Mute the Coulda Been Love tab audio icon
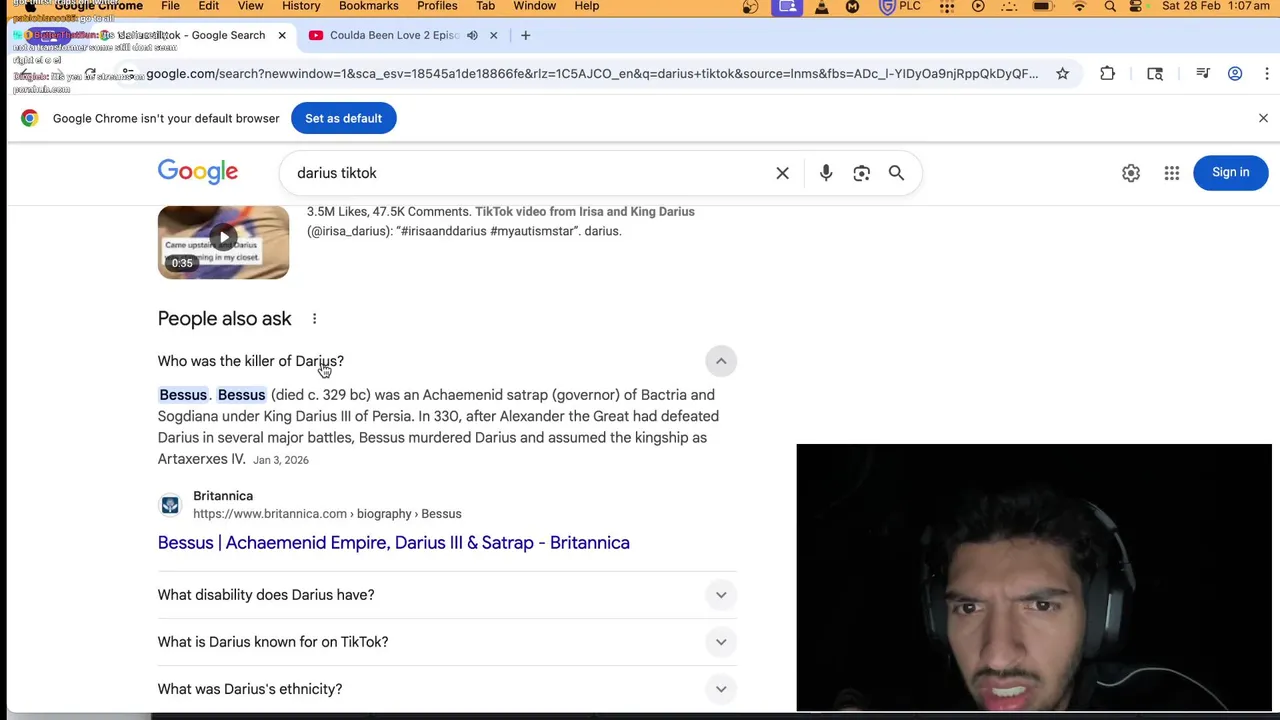Screen dimensions: 1280x720 point(472,35)
